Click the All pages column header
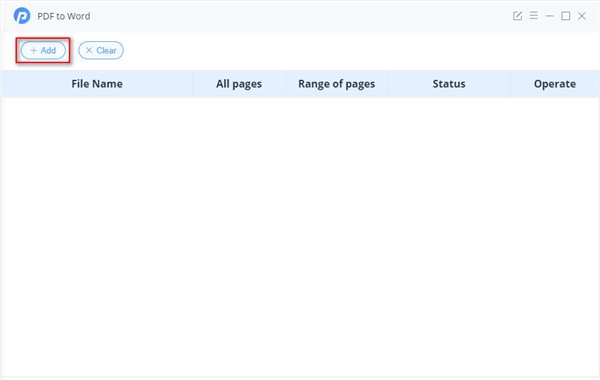This screenshot has width=600, height=380. point(239,84)
